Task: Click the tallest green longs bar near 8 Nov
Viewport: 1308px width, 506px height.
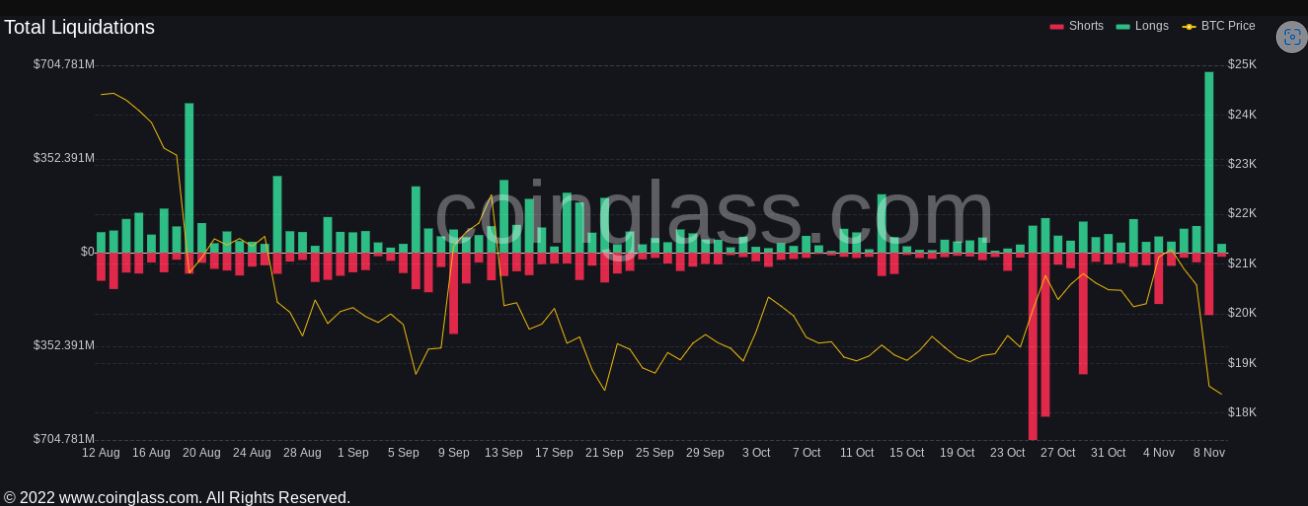Action: point(1209,162)
